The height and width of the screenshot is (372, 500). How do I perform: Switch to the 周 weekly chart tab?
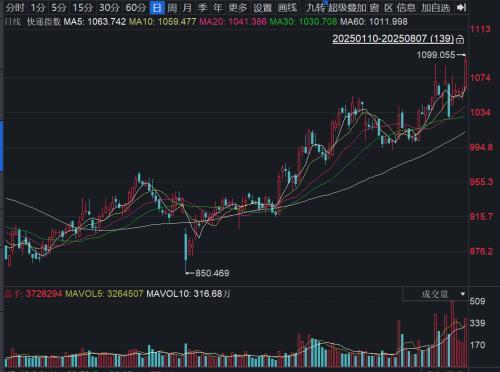tap(172, 7)
